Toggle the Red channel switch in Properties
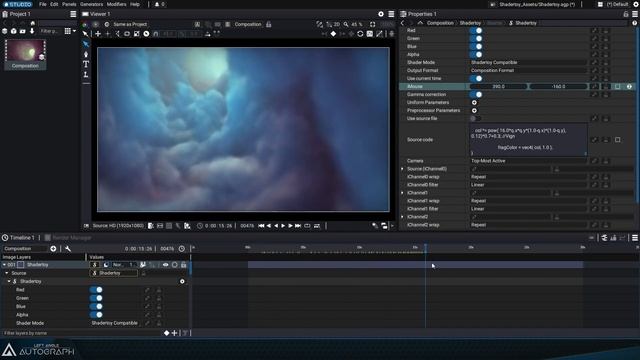 (476, 31)
